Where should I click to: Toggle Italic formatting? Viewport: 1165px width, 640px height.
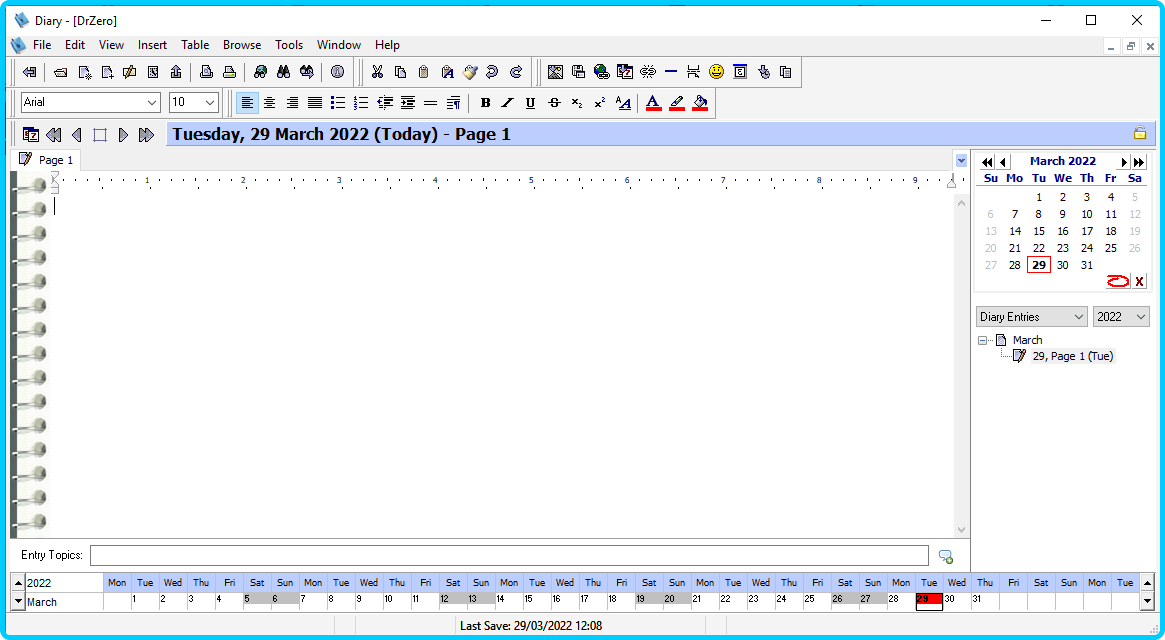[x=507, y=103]
